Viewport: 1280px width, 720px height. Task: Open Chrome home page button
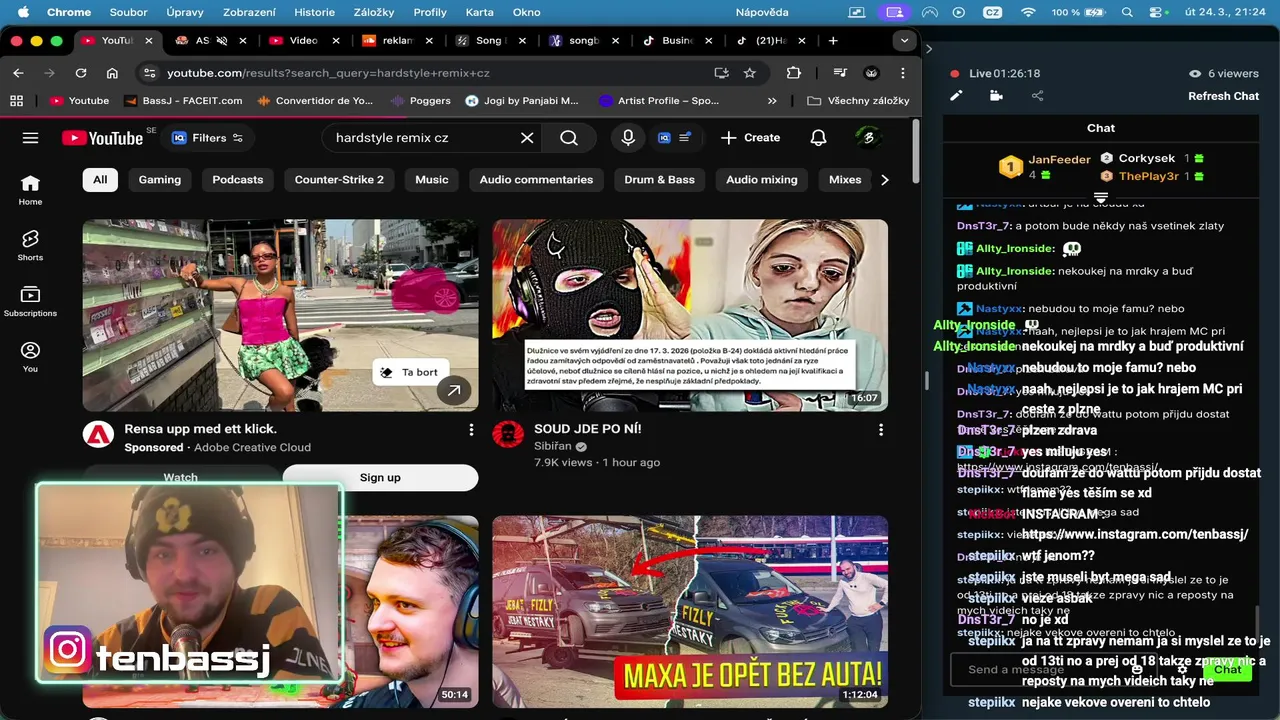click(112, 73)
